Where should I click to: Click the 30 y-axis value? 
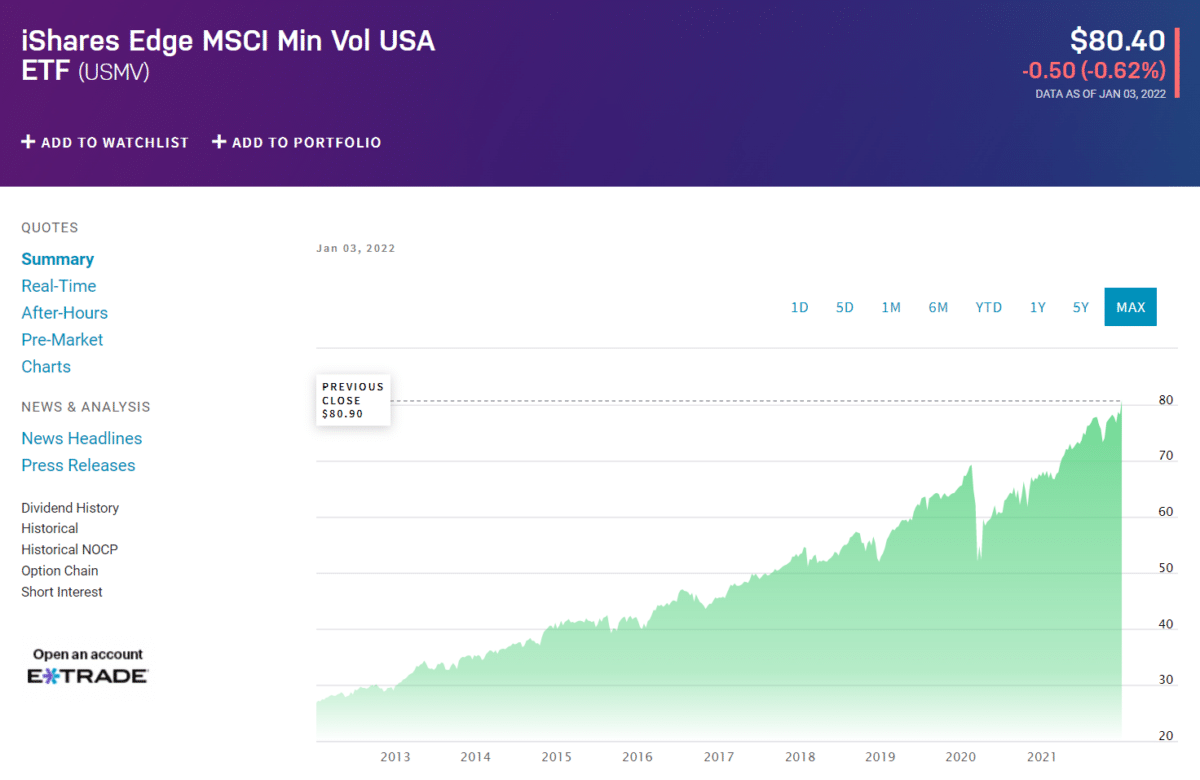[1166, 680]
